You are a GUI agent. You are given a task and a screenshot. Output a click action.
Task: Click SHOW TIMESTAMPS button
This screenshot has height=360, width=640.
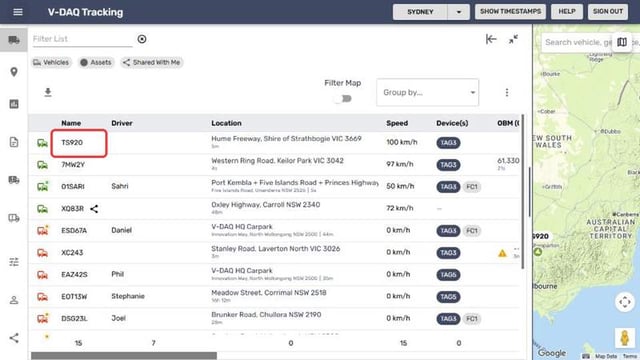click(510, 12)
